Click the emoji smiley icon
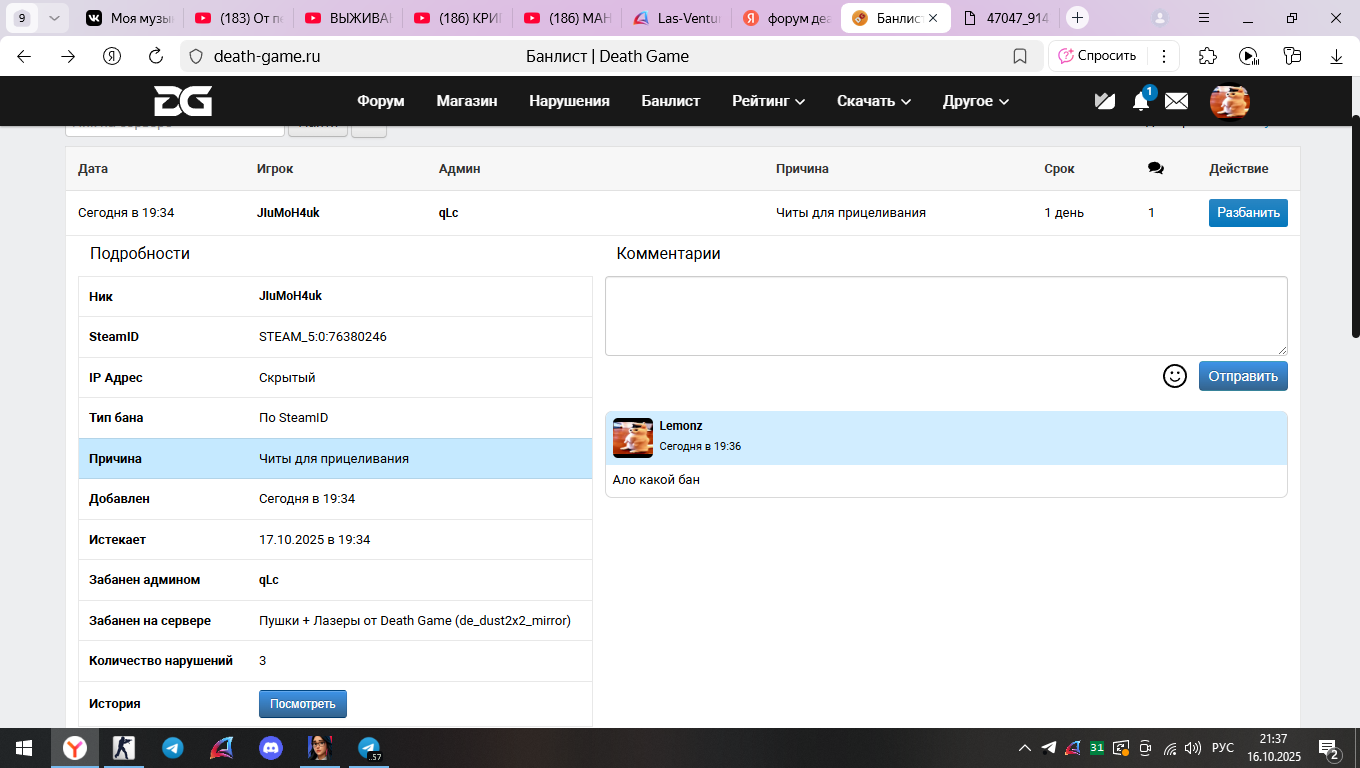The height and width of the screenshot is (768, 1360). [x=1174, y=376]
